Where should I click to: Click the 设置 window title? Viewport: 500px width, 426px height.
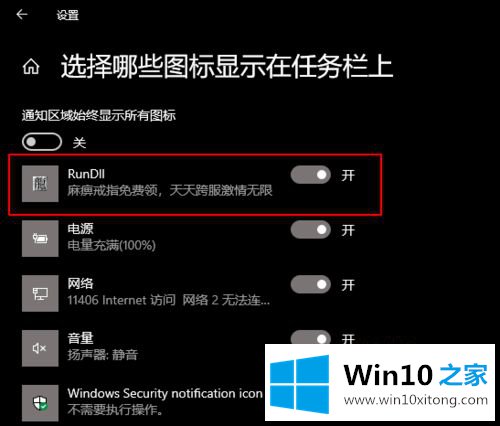coord(68,15)
